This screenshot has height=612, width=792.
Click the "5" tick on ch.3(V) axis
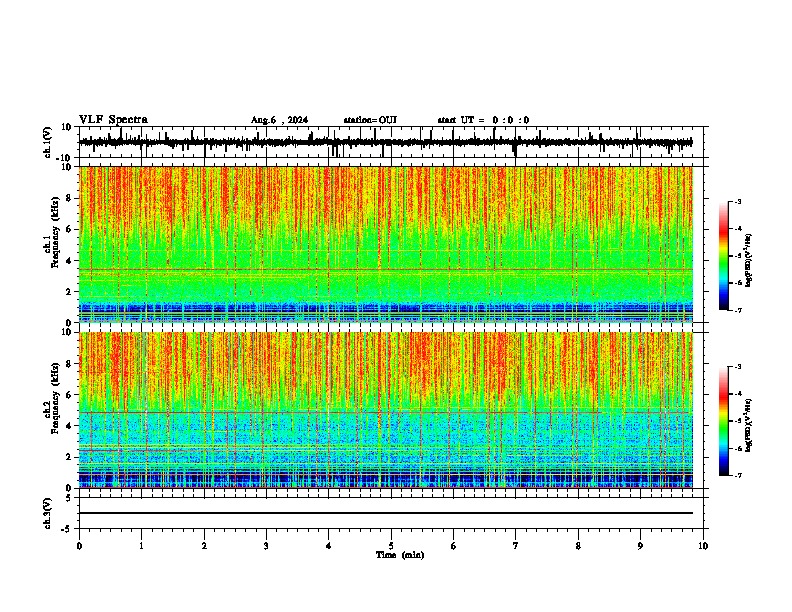[70, 498]
